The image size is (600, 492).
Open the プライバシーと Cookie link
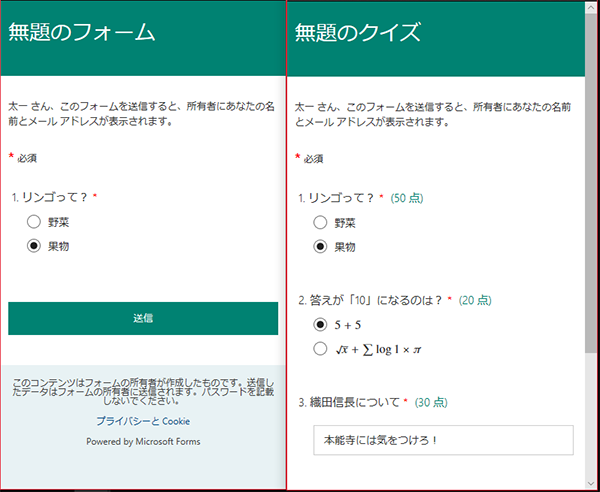tap(143, 421)
